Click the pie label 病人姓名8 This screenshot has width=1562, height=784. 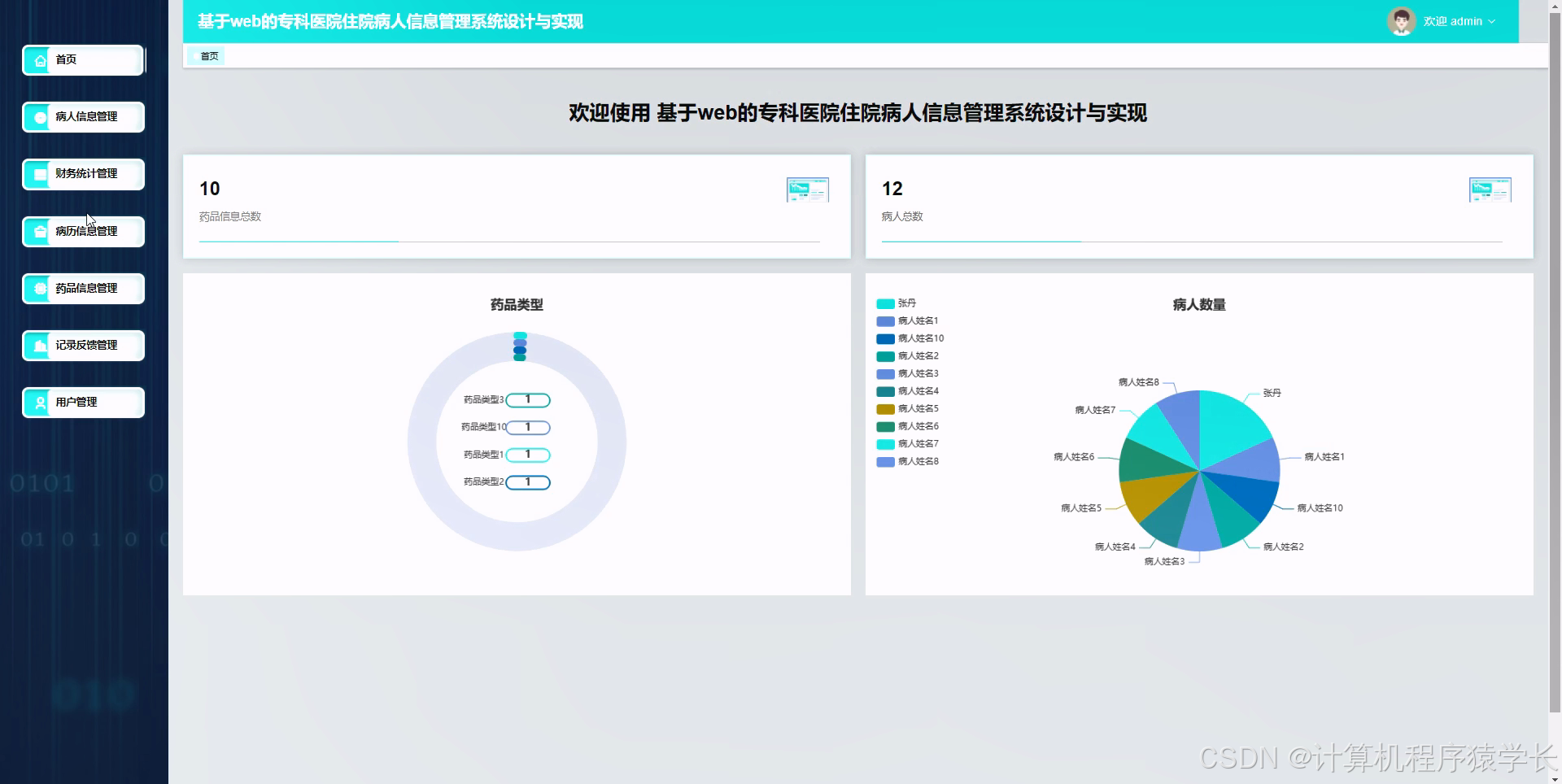[x=1139, y=382]
